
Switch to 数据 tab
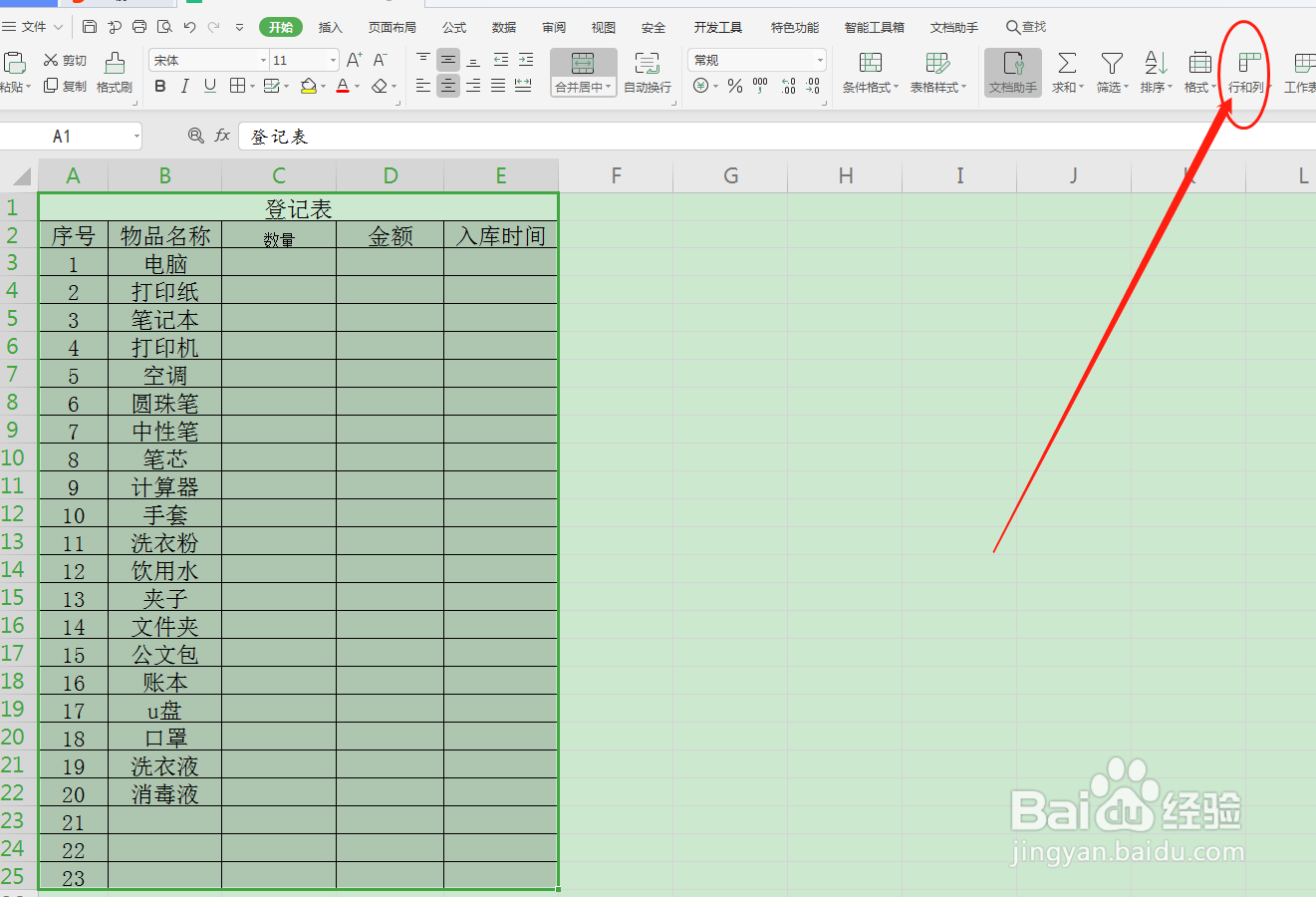click(504, 27)
